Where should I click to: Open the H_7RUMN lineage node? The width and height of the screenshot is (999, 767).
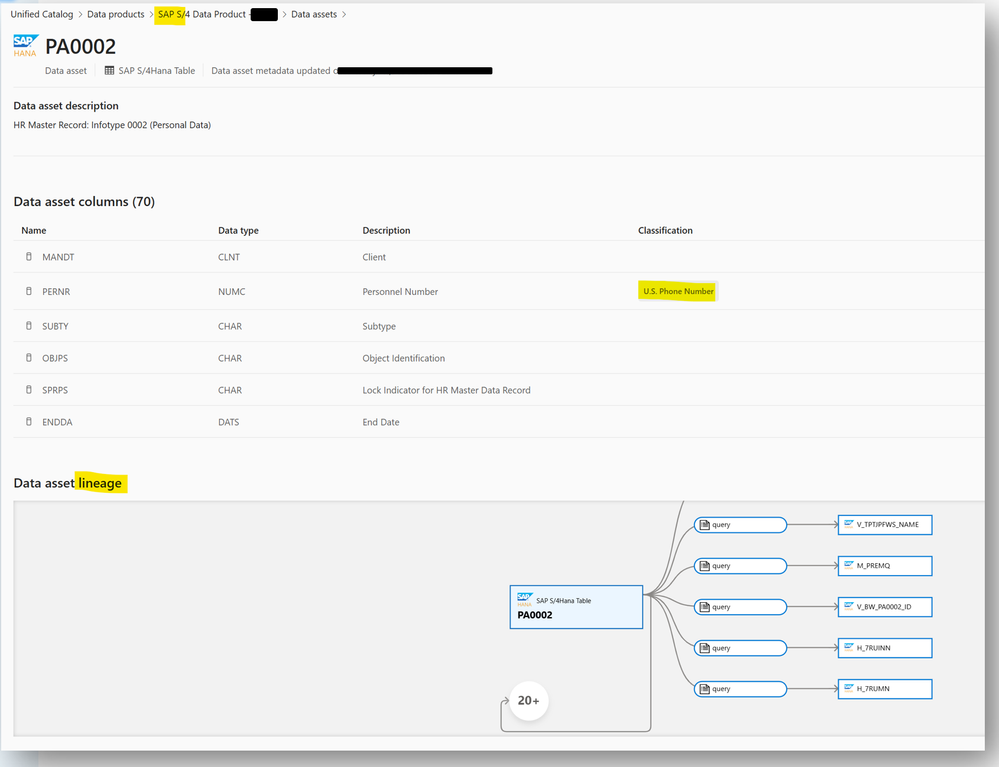tap(885, 689)
